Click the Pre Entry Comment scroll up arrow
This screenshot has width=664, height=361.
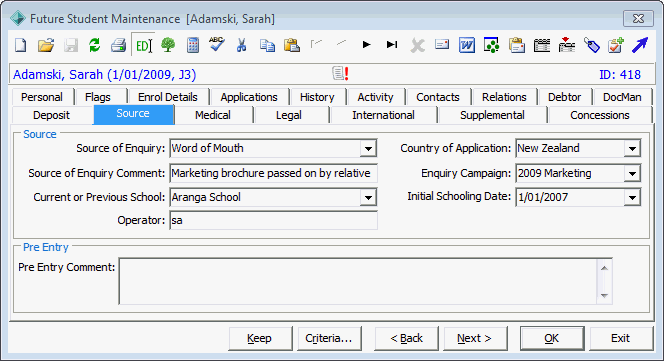(604, 268)
